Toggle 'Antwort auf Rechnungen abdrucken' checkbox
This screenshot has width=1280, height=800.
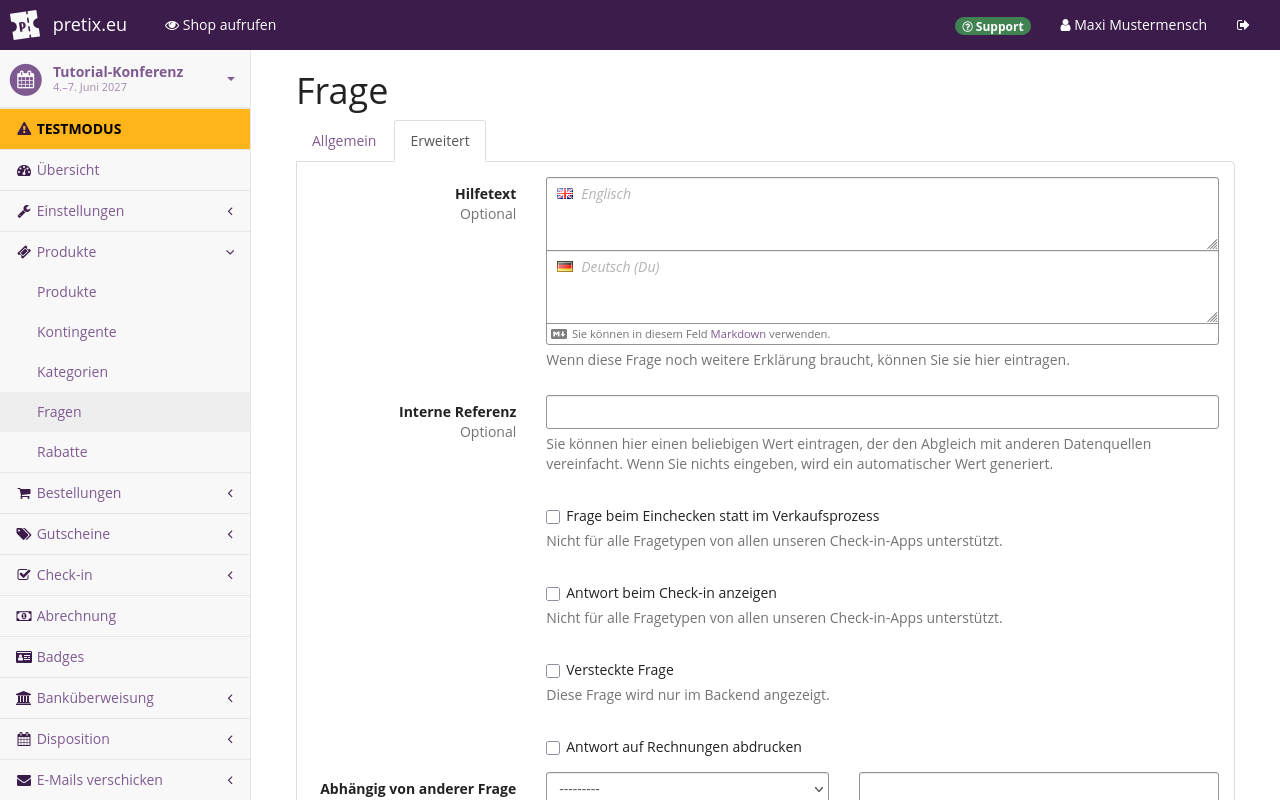[x=553, y=748]
